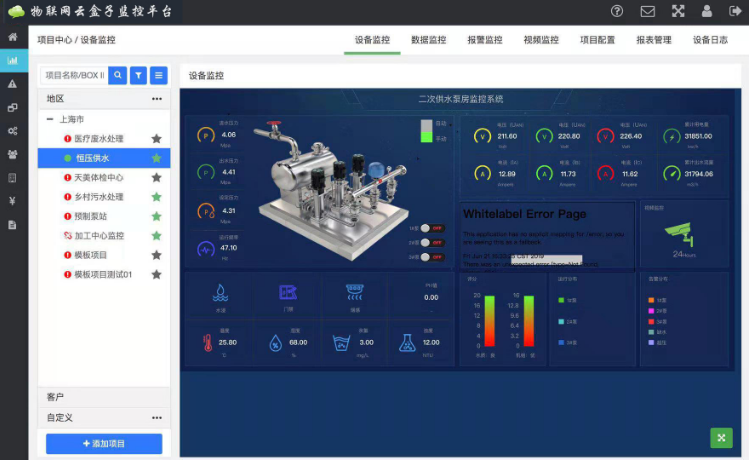Click the fullscreen expand icon in header
750x463 pixels.
pyautogui.click(x=678, y=12)
